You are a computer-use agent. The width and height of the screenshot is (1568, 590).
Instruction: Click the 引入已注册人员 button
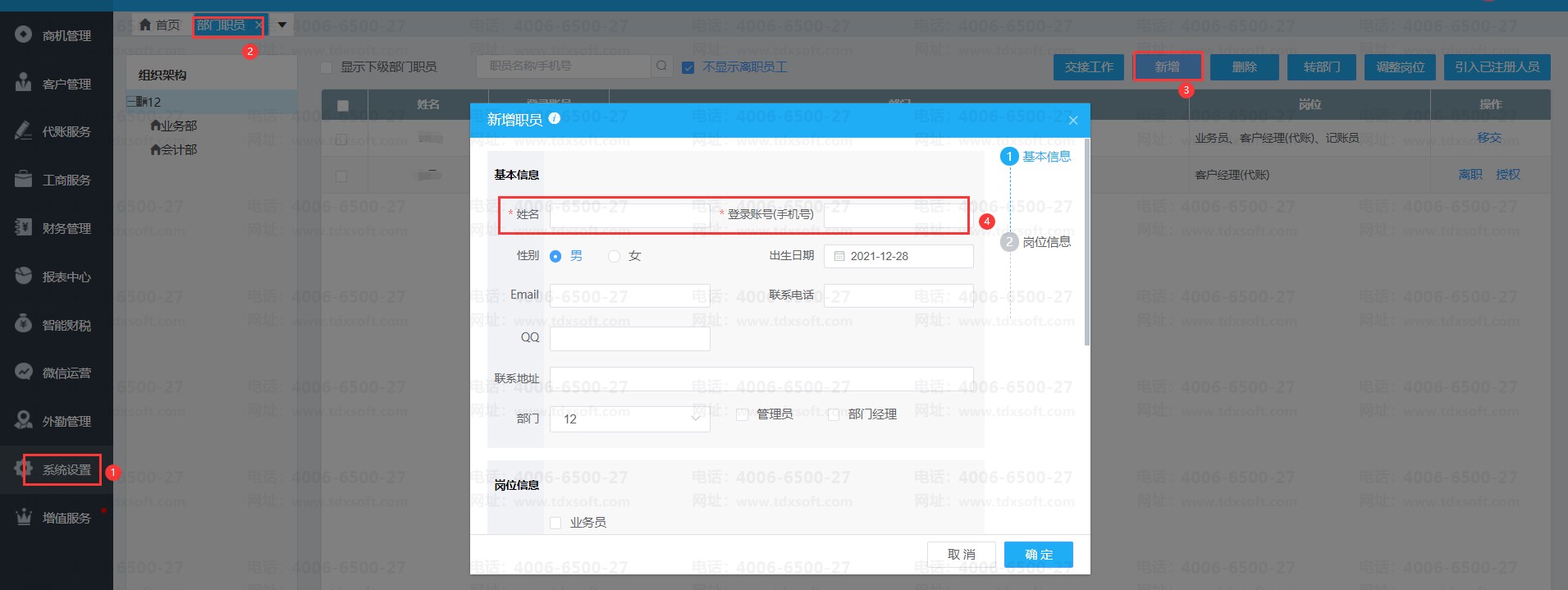pos(1497,67)
